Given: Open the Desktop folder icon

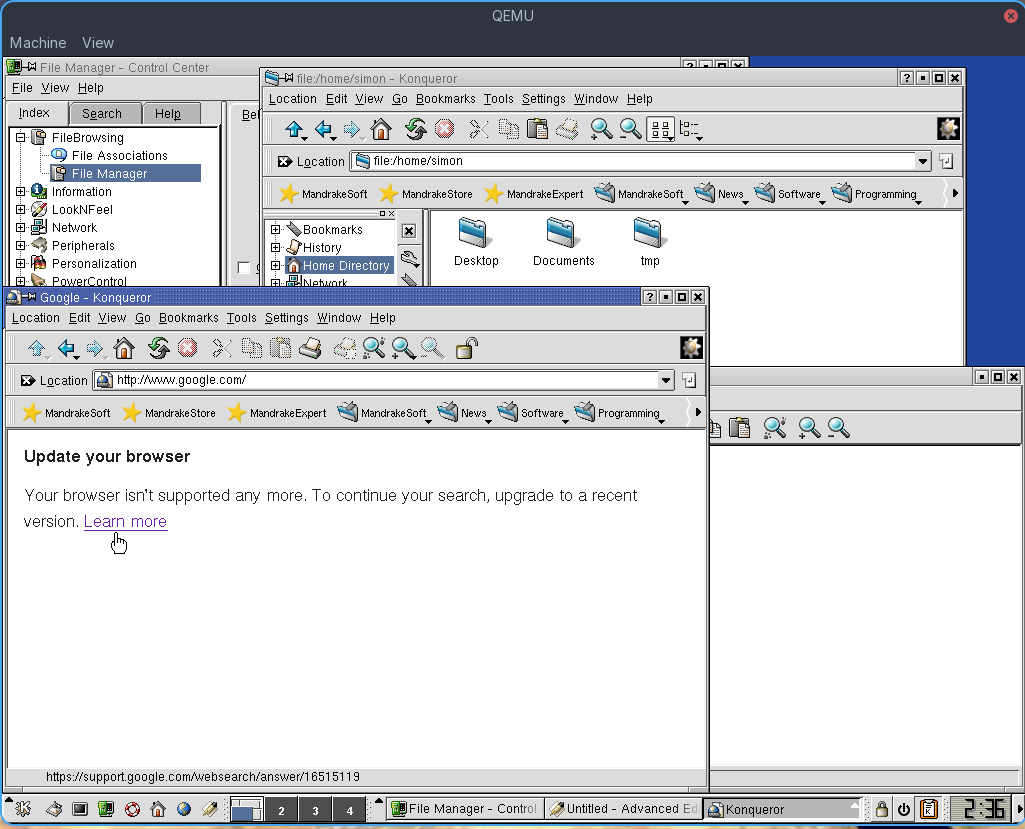Looking at the screenshot, I should pos(476,243).
